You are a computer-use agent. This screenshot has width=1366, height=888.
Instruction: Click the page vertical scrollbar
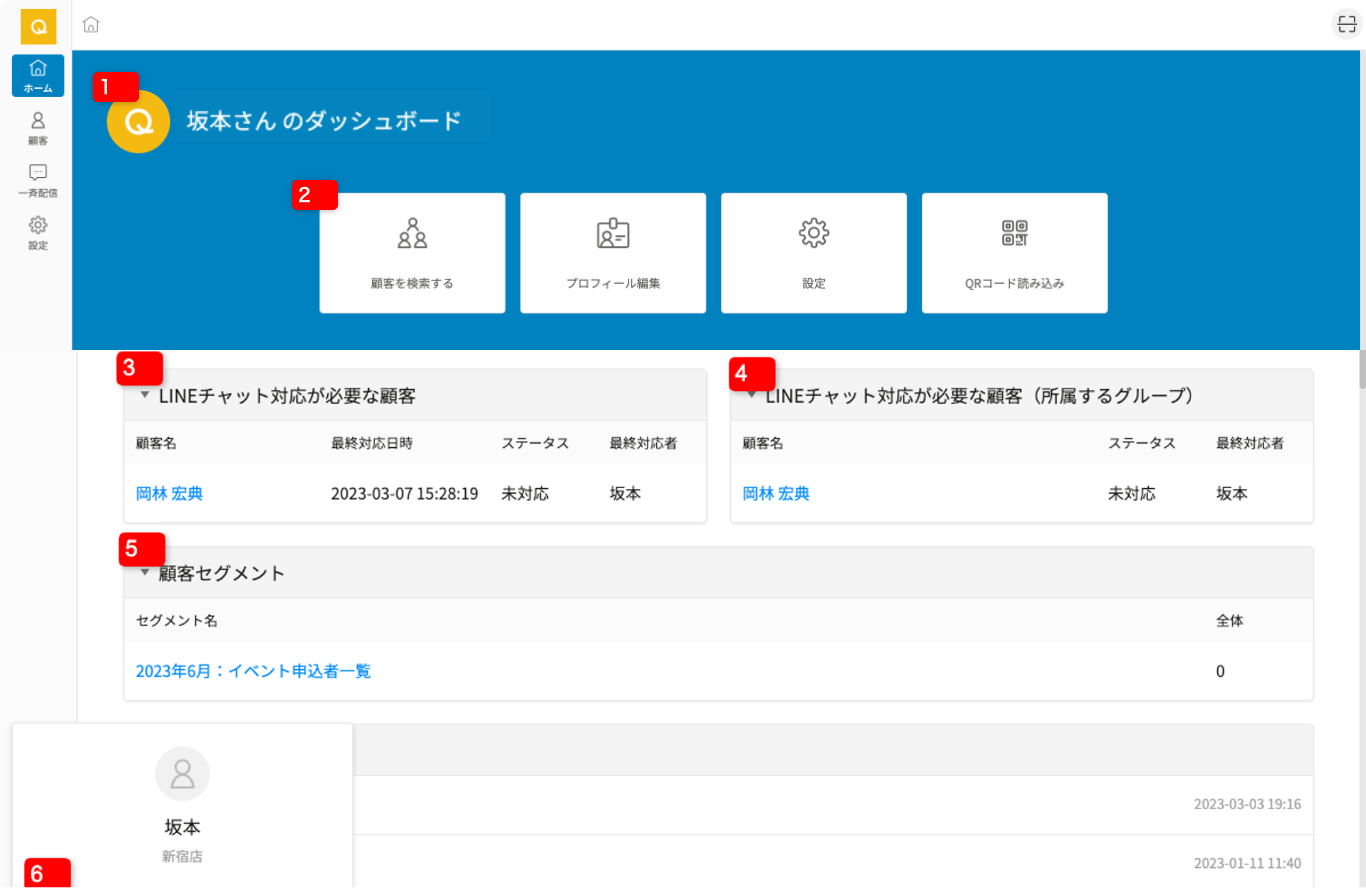point(1360,370)
